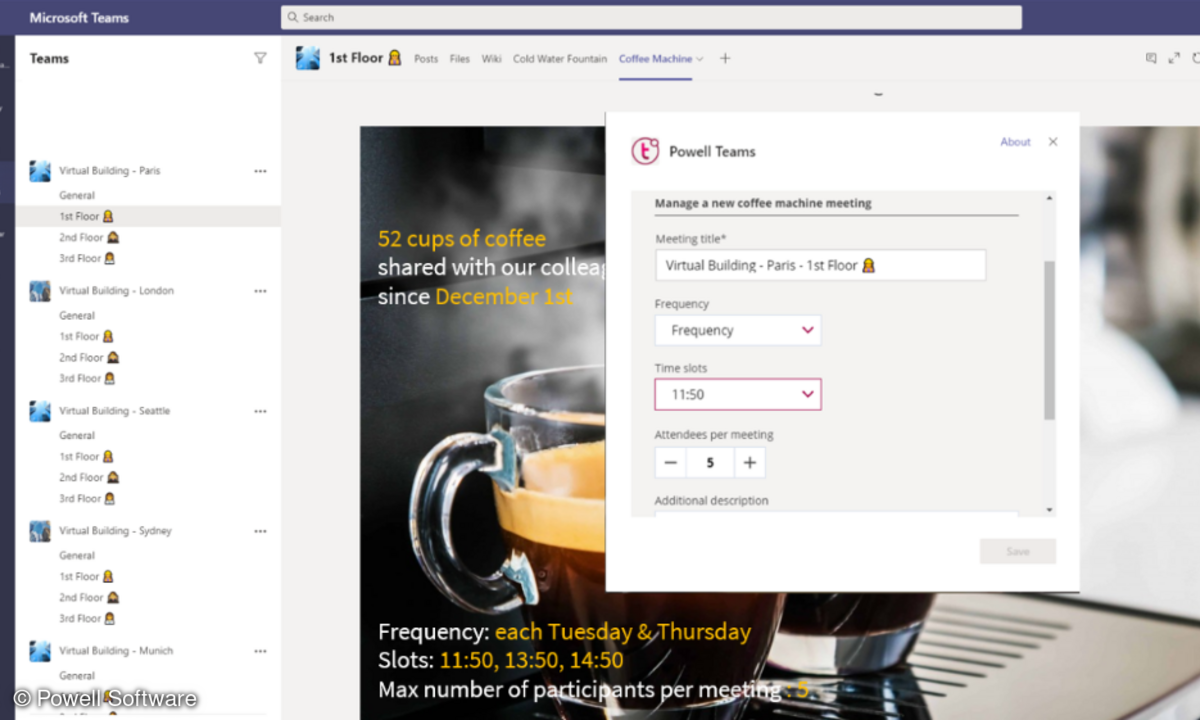Open 1st Floor channel under Seattle

coord(86,456)
